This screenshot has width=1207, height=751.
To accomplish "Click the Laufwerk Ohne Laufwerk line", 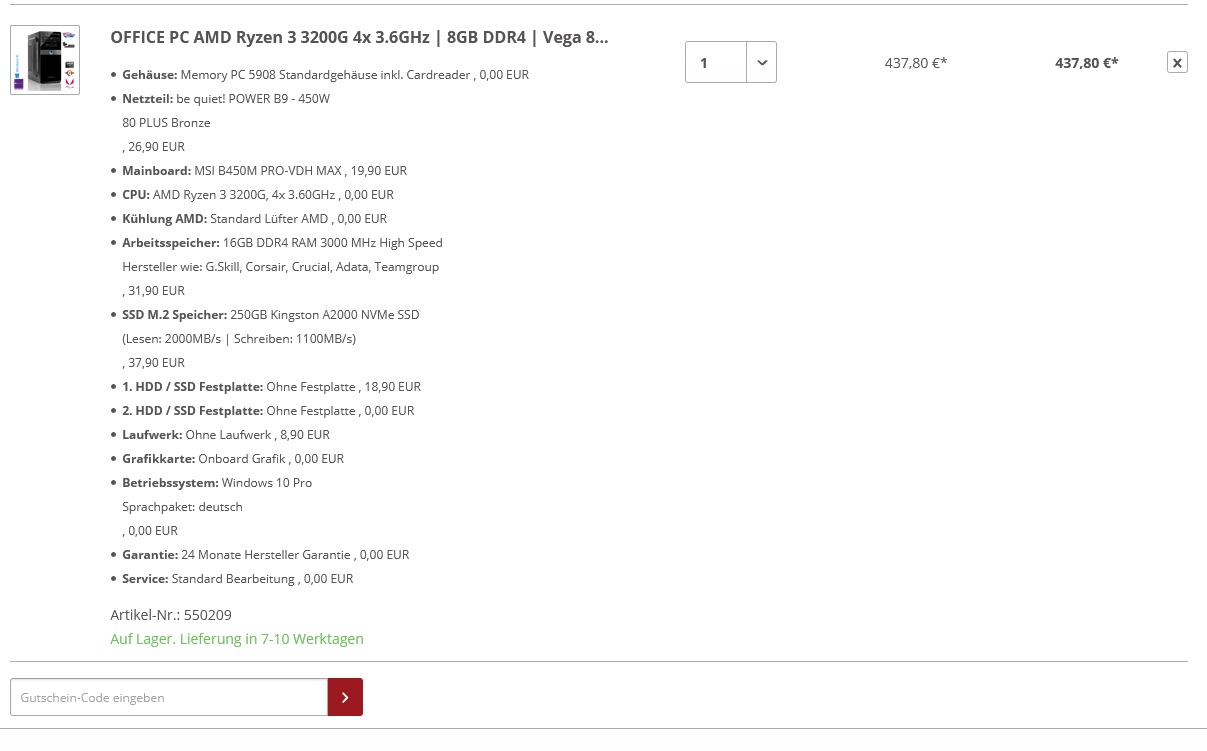I will (x=226, y=435).
